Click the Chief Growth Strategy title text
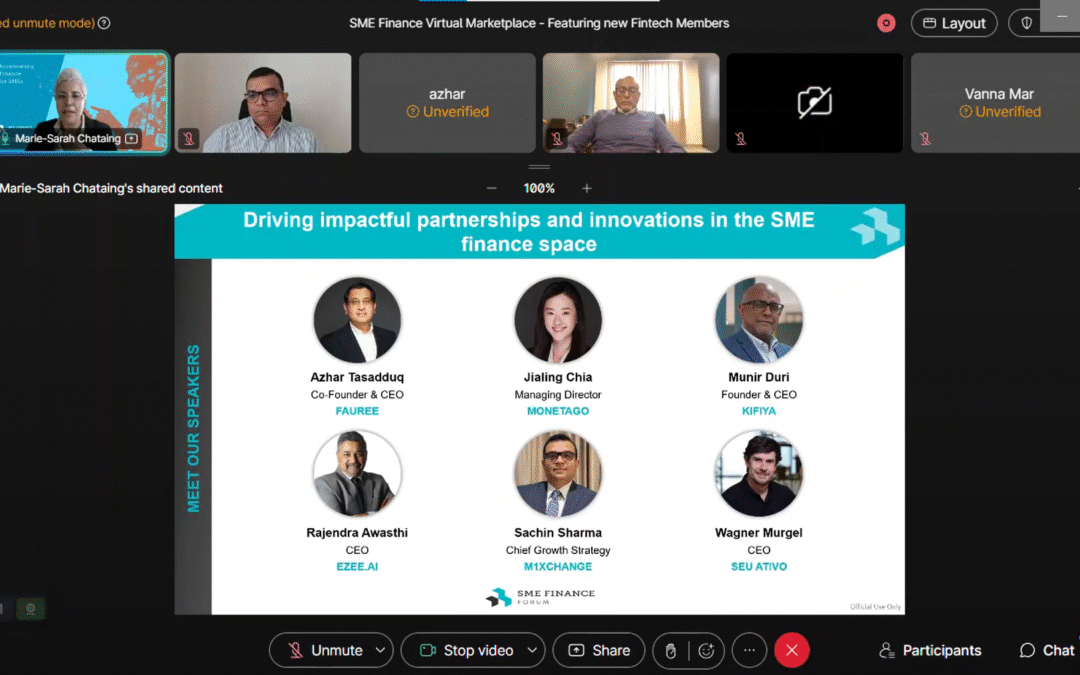The height and width of the screenshot is (675, 1080). pyautogui.click(x=558, y=550)
